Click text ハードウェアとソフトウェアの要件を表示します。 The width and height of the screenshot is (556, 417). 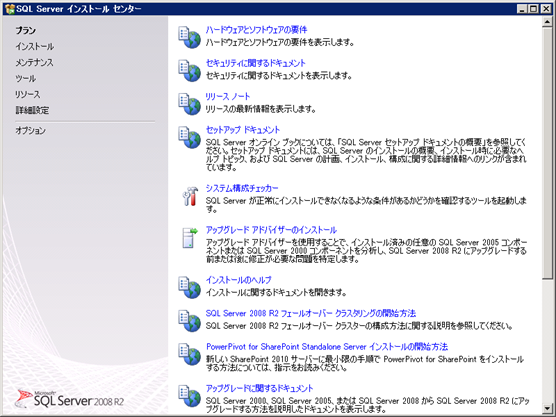click(280, 43)
